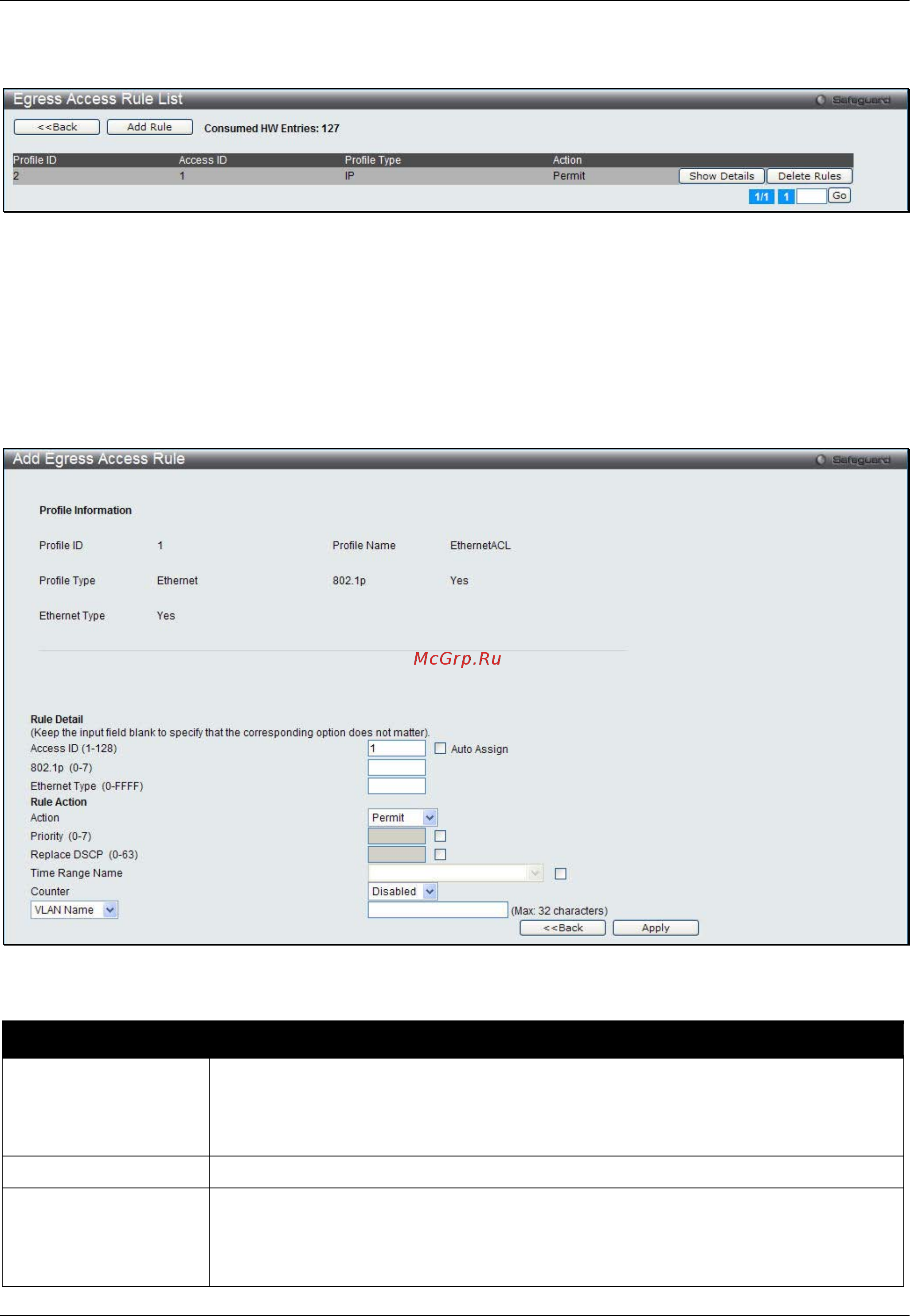The height and width of the screenshot is (1316, 910).
Task: Click the Delete Rules button
Action: point(810,176)
